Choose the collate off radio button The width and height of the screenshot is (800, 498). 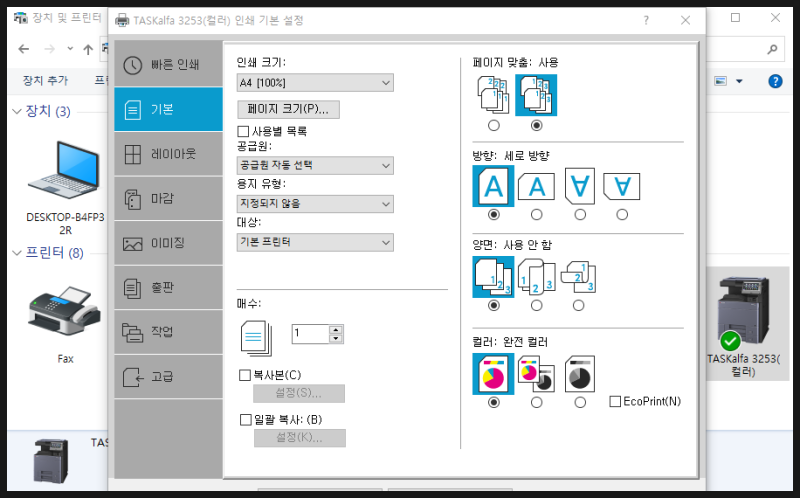point(493,125)
